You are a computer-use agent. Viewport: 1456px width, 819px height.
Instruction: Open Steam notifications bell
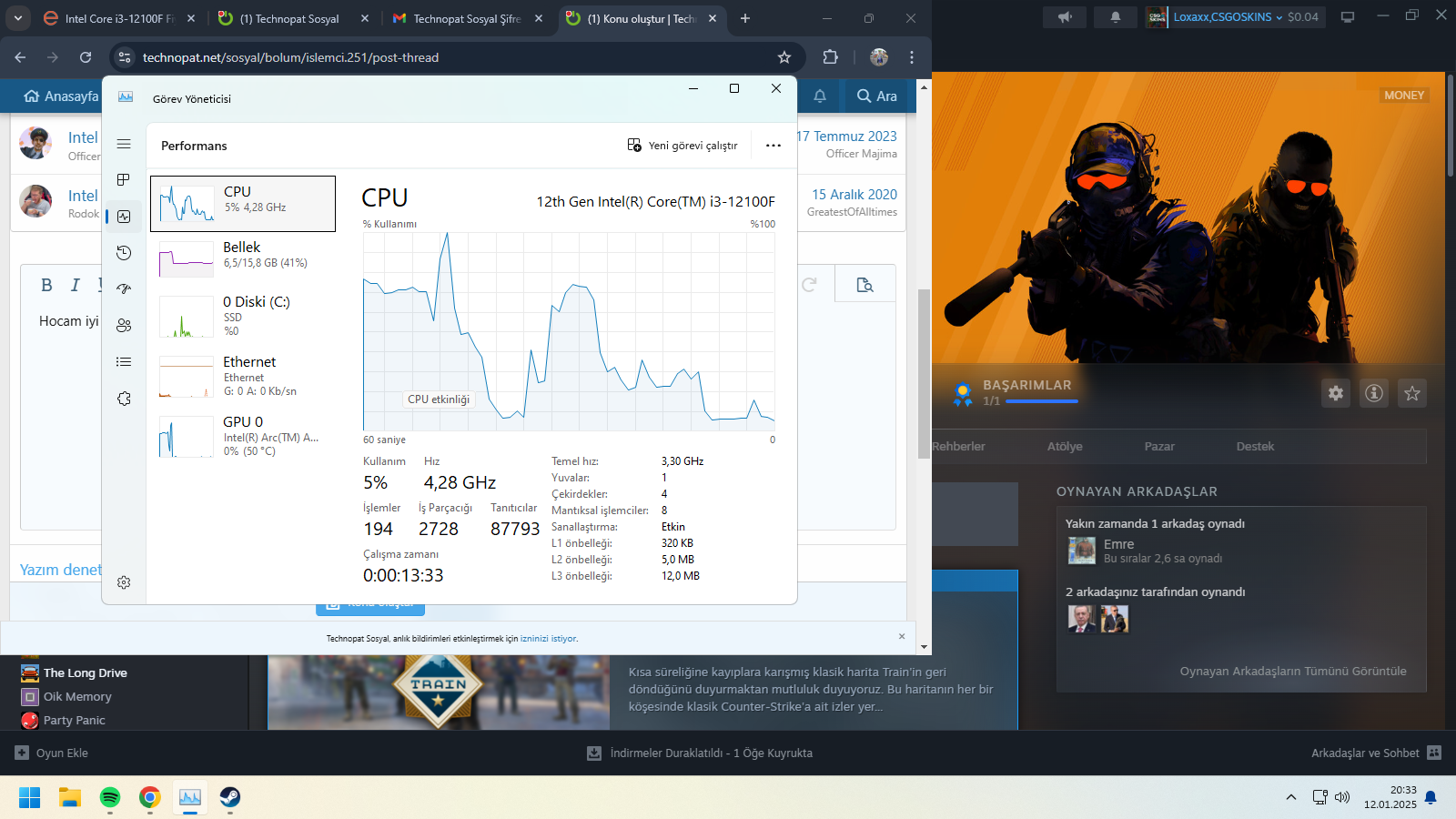coord(1116,16)
